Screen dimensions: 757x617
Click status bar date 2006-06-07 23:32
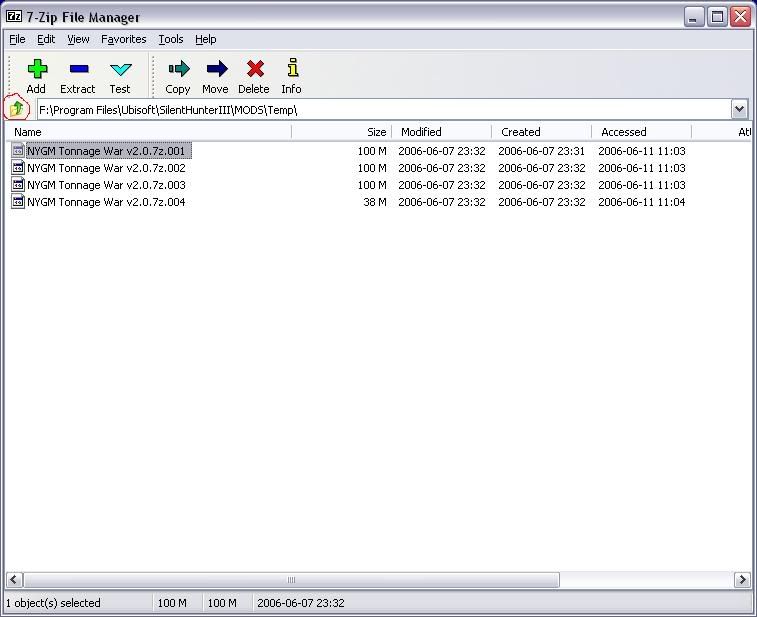tap(301, 603)
